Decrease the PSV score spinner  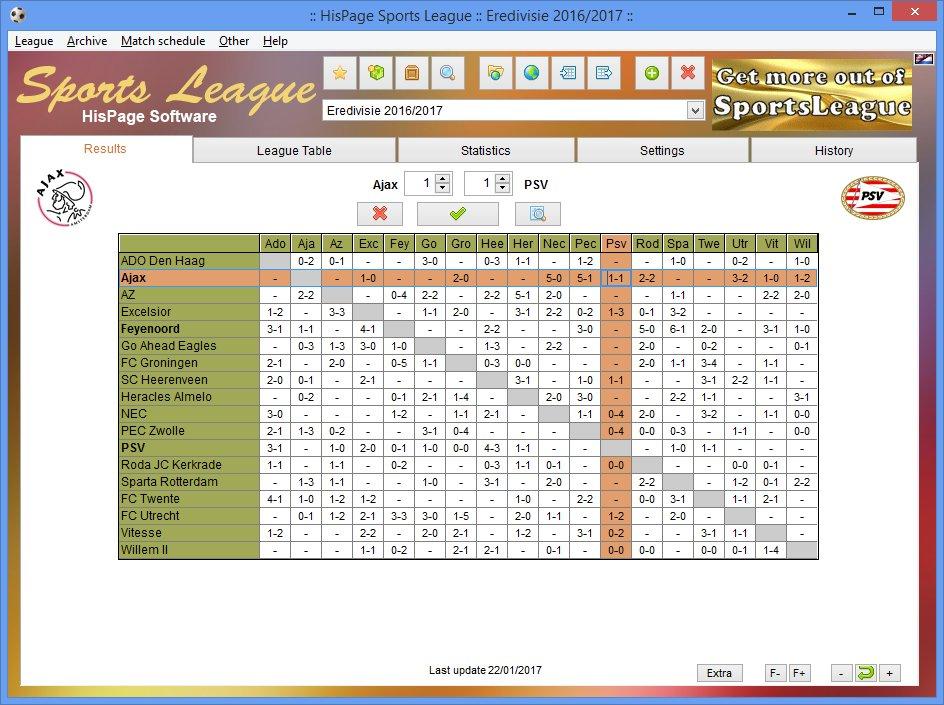pos(503,188)
